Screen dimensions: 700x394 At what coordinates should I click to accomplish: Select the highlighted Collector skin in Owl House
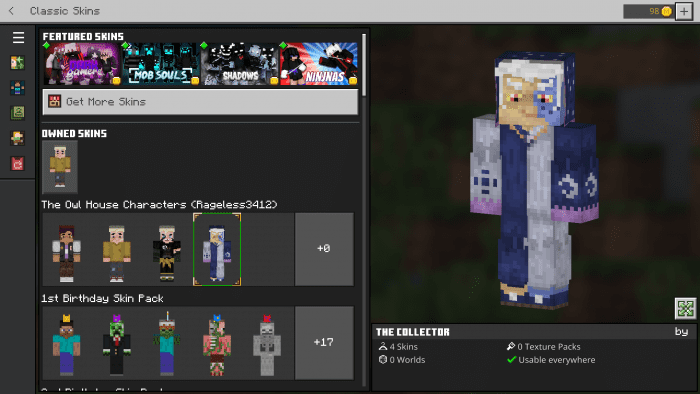[x=217, y=249]
